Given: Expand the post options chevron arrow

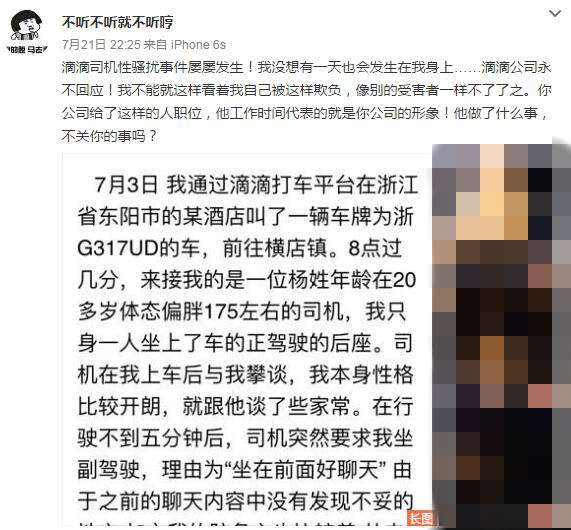Looking at the screenshot, I should pos(555,14).
